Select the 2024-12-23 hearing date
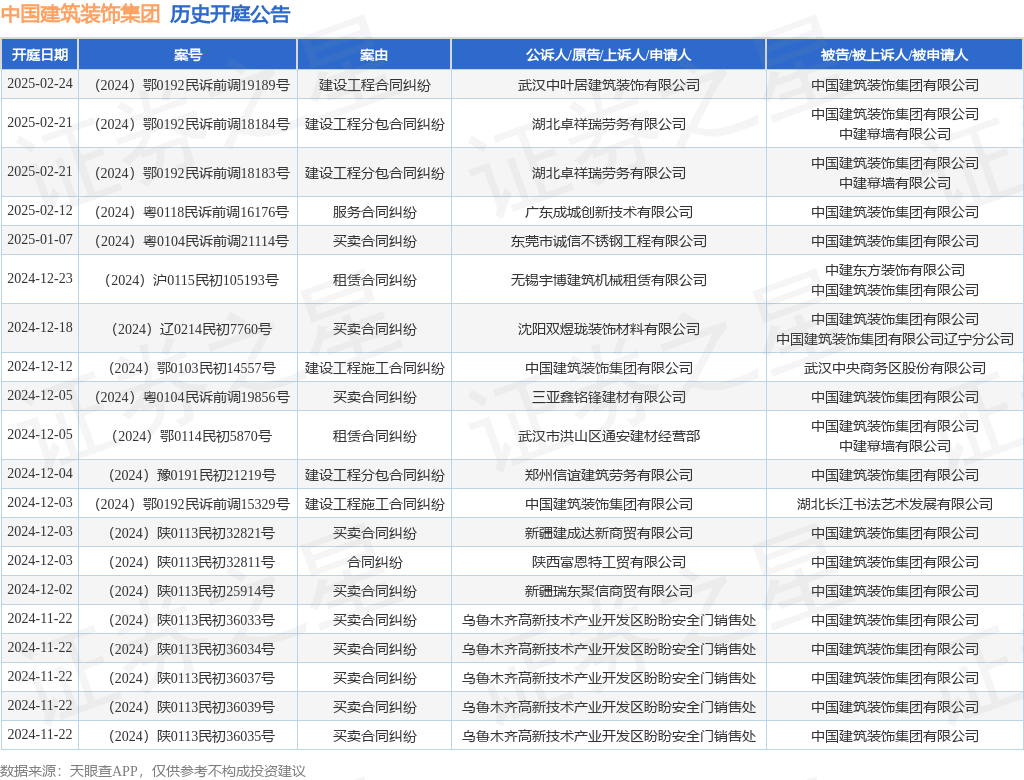This screenshot has width=1024, height=780. click(x=41, y=280)
